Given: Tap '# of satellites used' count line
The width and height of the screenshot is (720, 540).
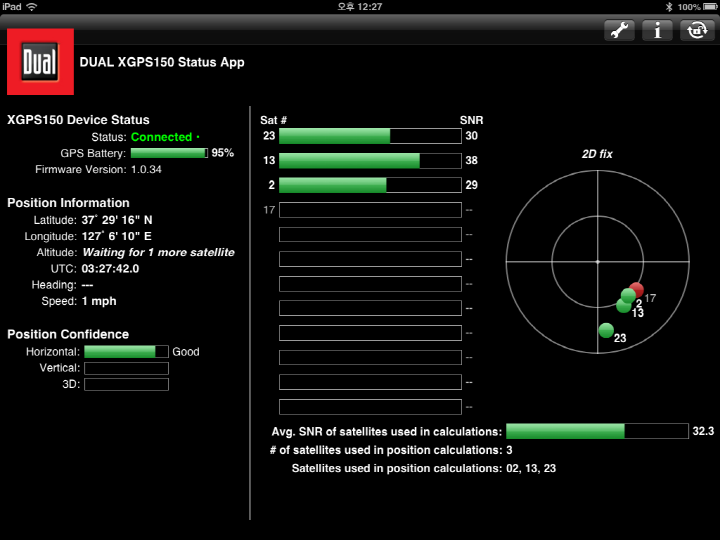Looking at the screenshot, I should (391, 450).
